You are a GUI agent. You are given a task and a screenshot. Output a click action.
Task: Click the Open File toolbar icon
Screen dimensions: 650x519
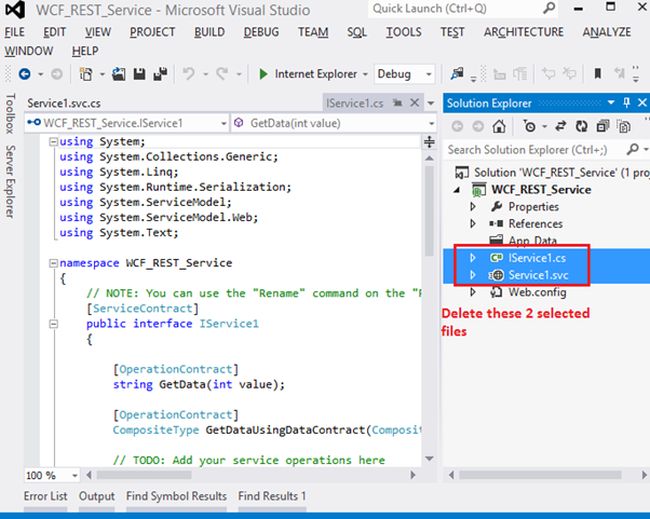119,74
